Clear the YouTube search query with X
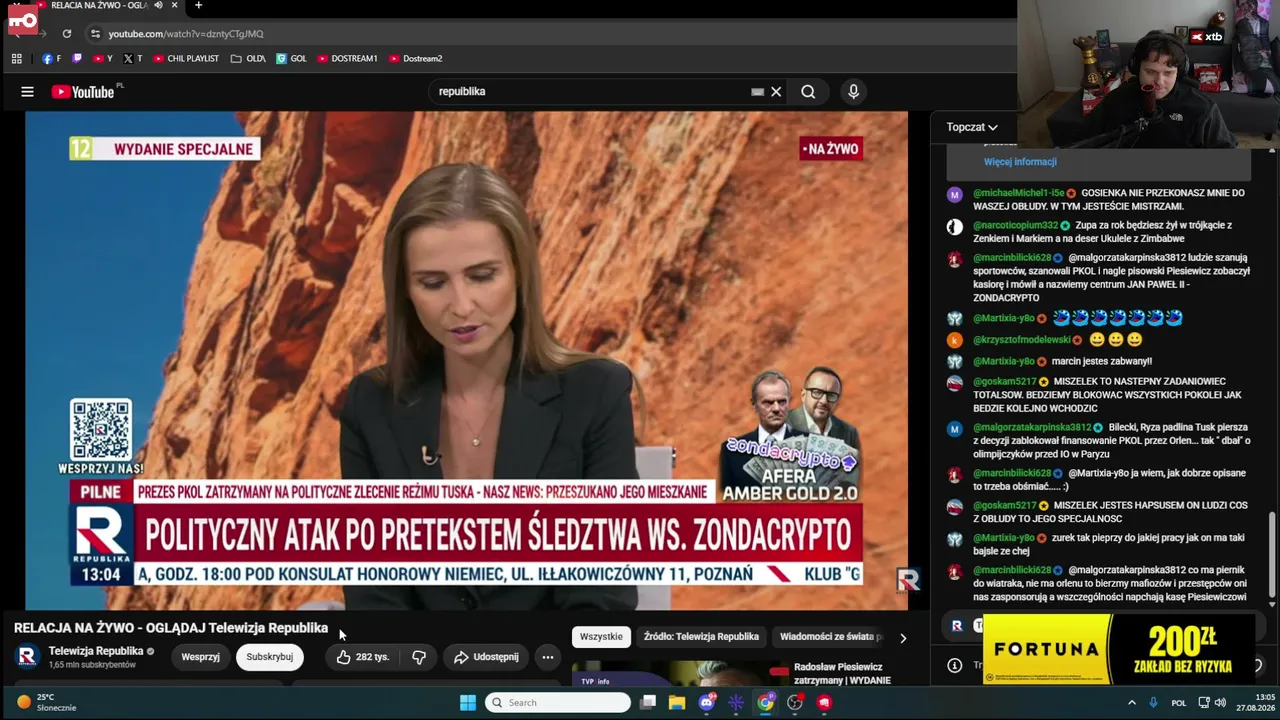Screen dimensions: 1280x720 [x=776, y=92]
